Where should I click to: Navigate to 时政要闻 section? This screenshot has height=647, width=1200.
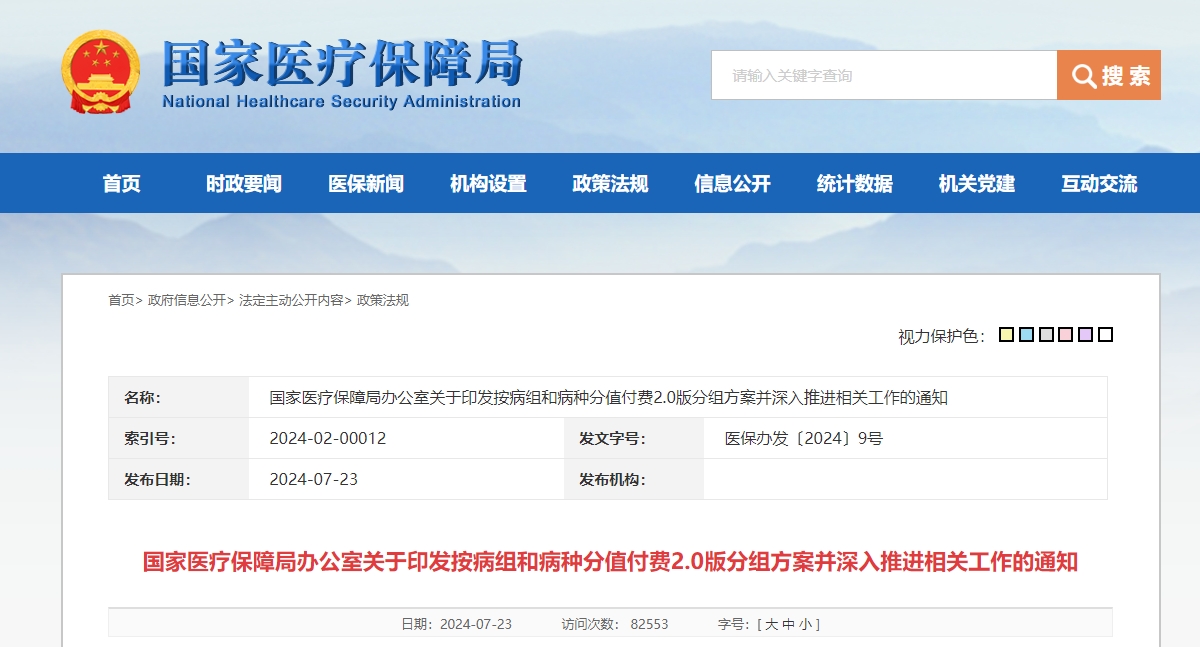tap(244, 183)
